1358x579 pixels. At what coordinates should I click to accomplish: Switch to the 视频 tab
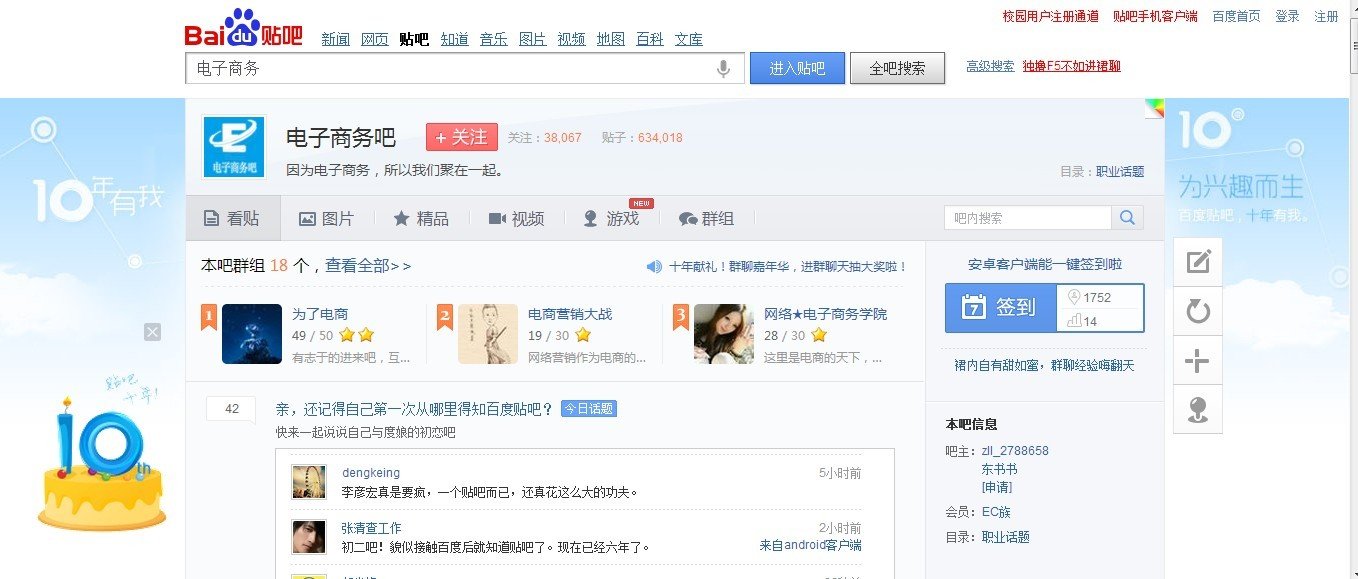click(x=517, y=218)
